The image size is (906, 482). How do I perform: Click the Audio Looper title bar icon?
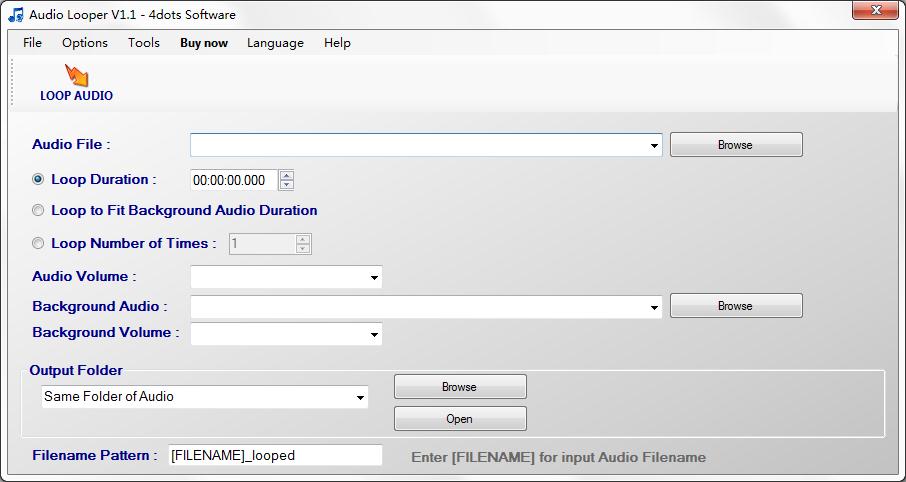[x=15, y=15]
